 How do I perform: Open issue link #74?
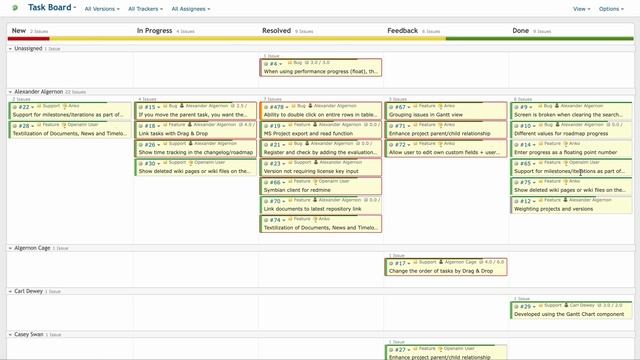point(275,220)
